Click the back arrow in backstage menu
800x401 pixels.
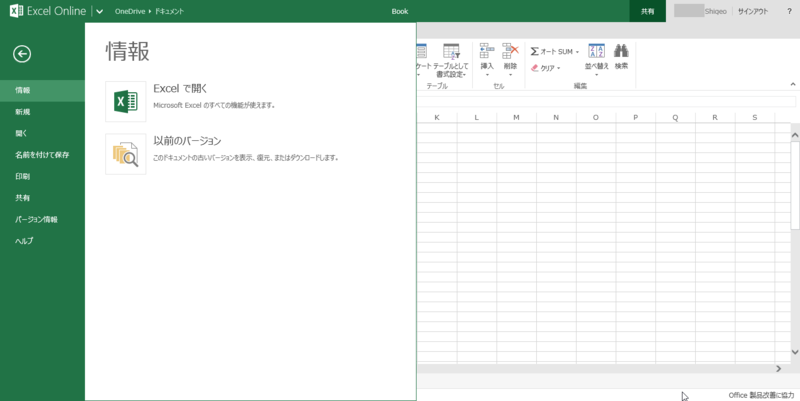coord(22,54)
